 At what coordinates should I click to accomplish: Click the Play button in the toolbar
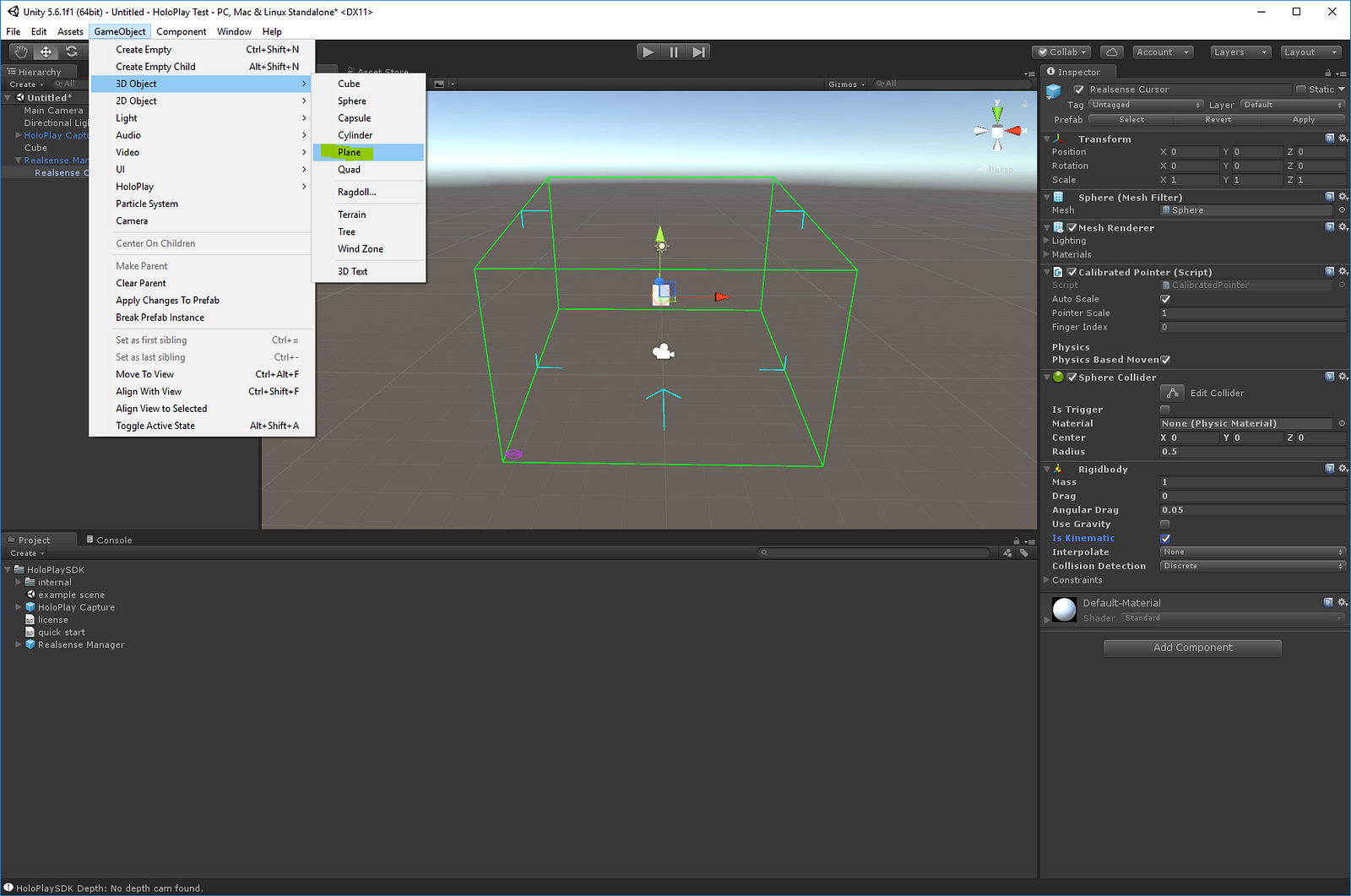[x=648, y=52]
